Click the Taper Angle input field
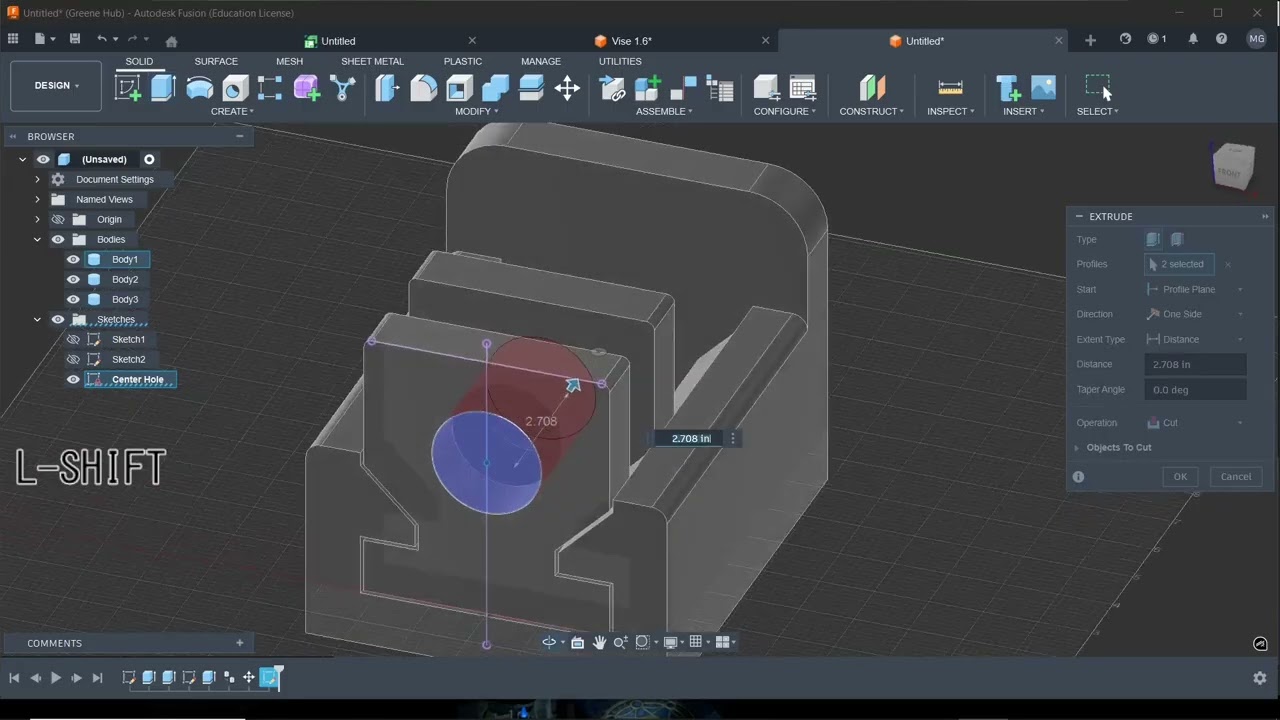Viewport: 1280px width, 720px height. coord(1195,390)
